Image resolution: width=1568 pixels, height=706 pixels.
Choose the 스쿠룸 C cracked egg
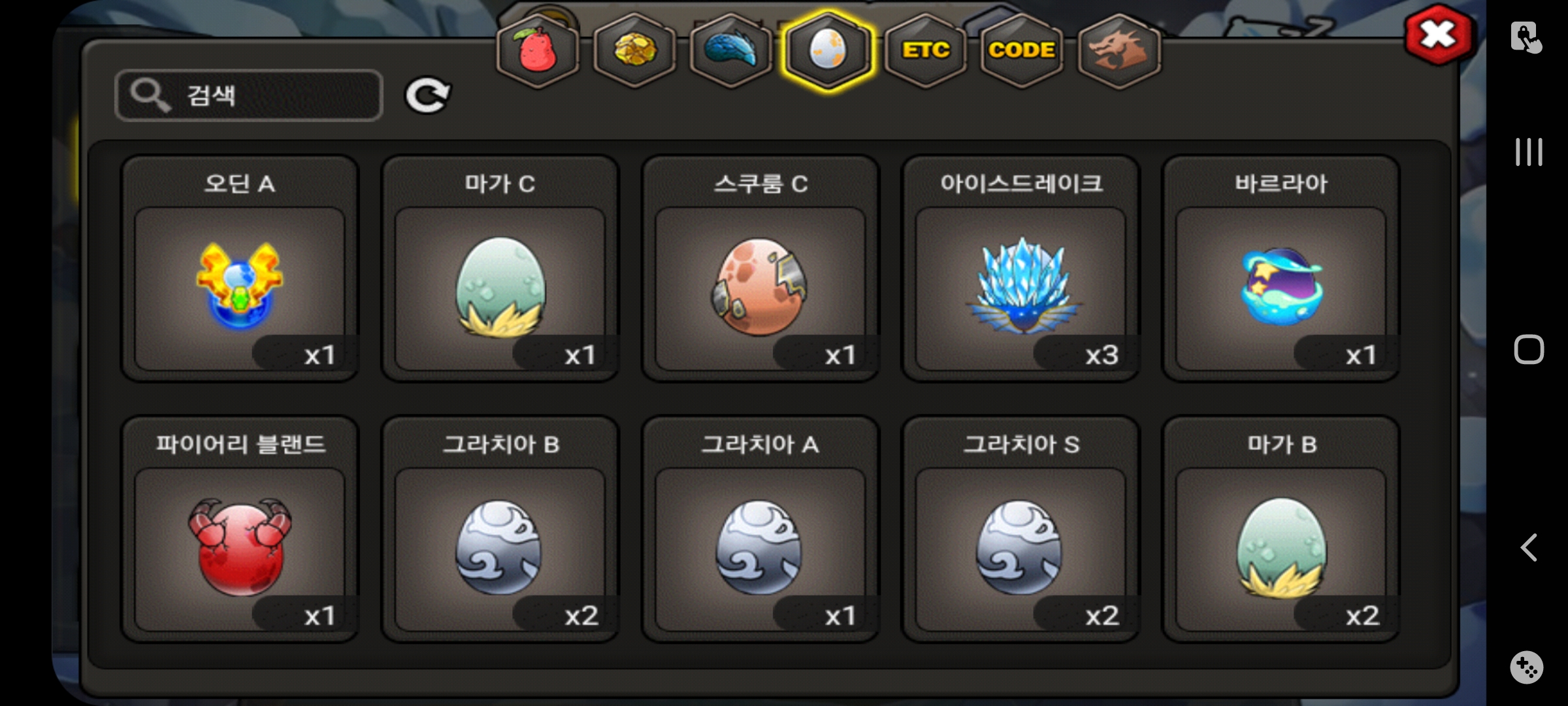click(760, 268)
